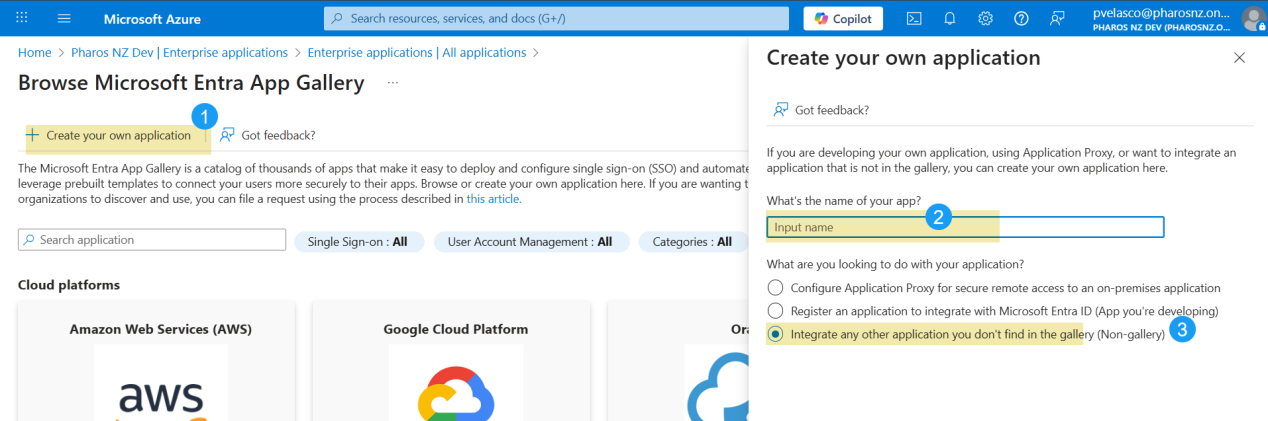Image resolution: width=1268 pixels, height=421 pixels.
Task: Select Configure Application Proxy radio option
Action: click(775, 288)
